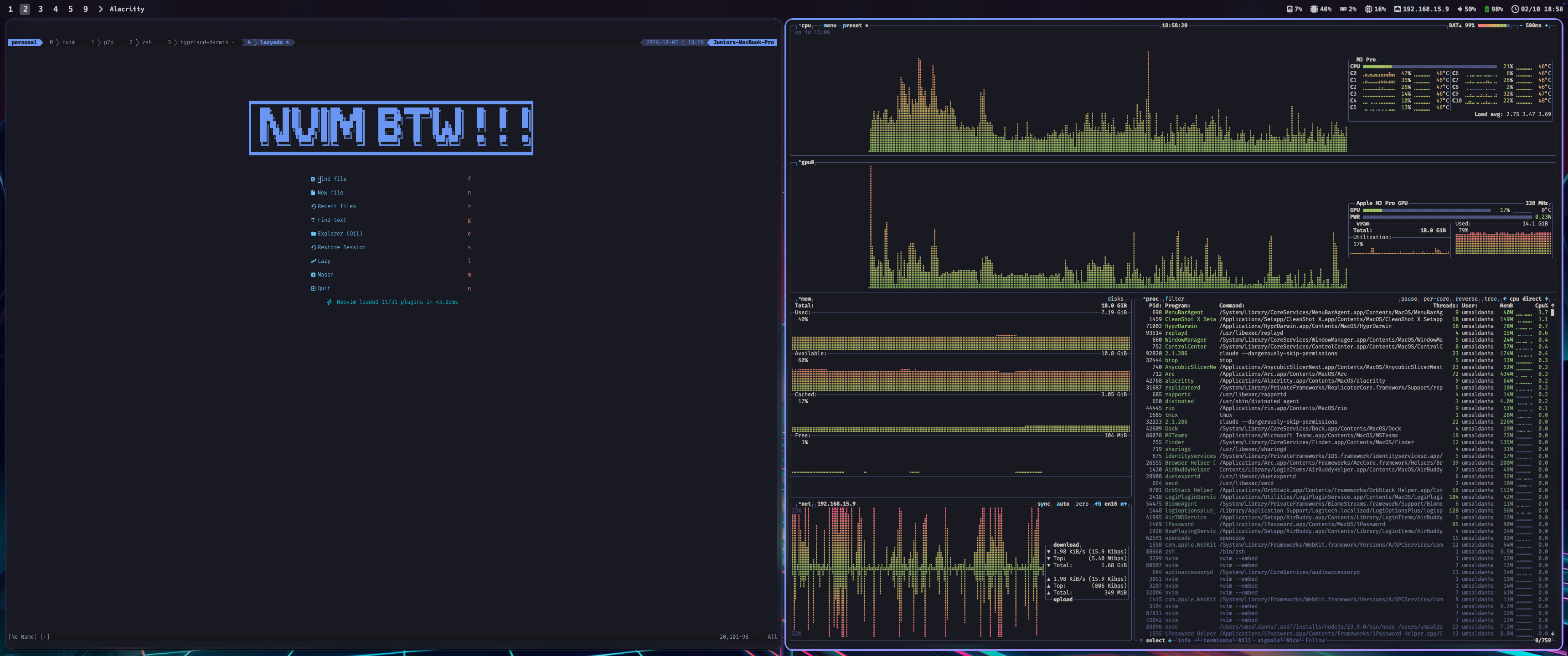The image size is (1568, 656).
Task: Click the Mason icon in dashboard
Action: (313, 275)
